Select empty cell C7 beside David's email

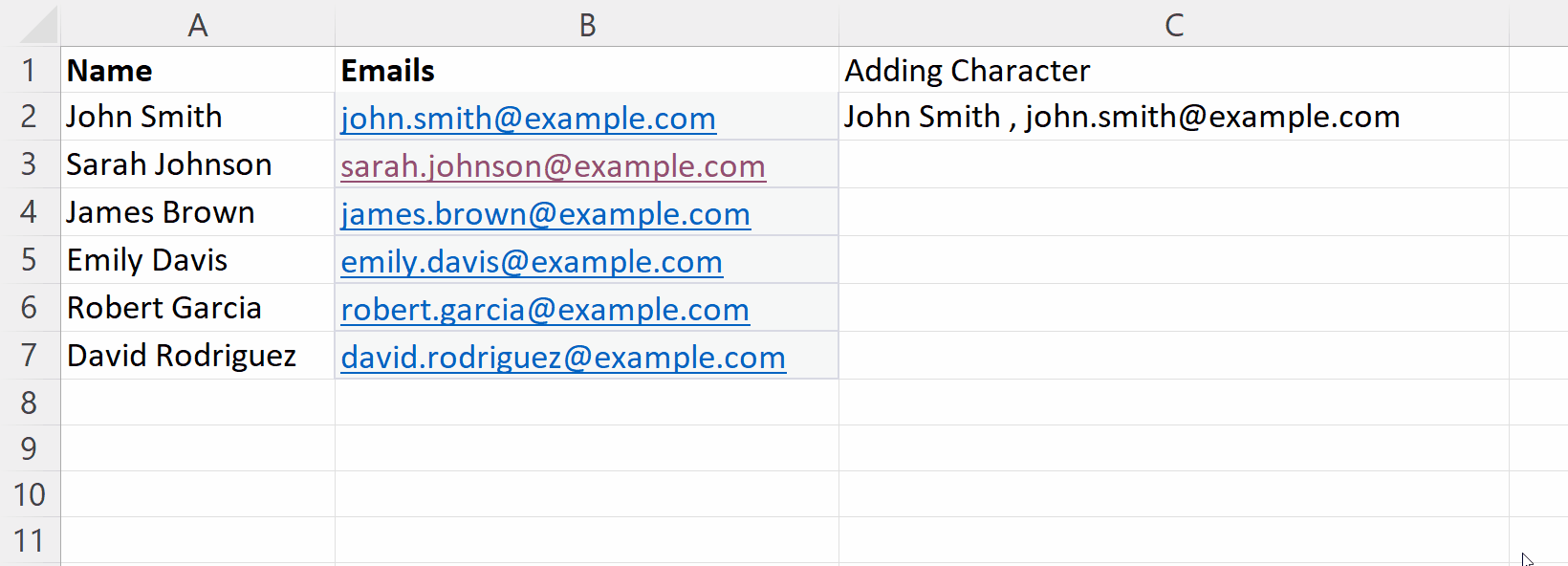(x=1174, y=356)
